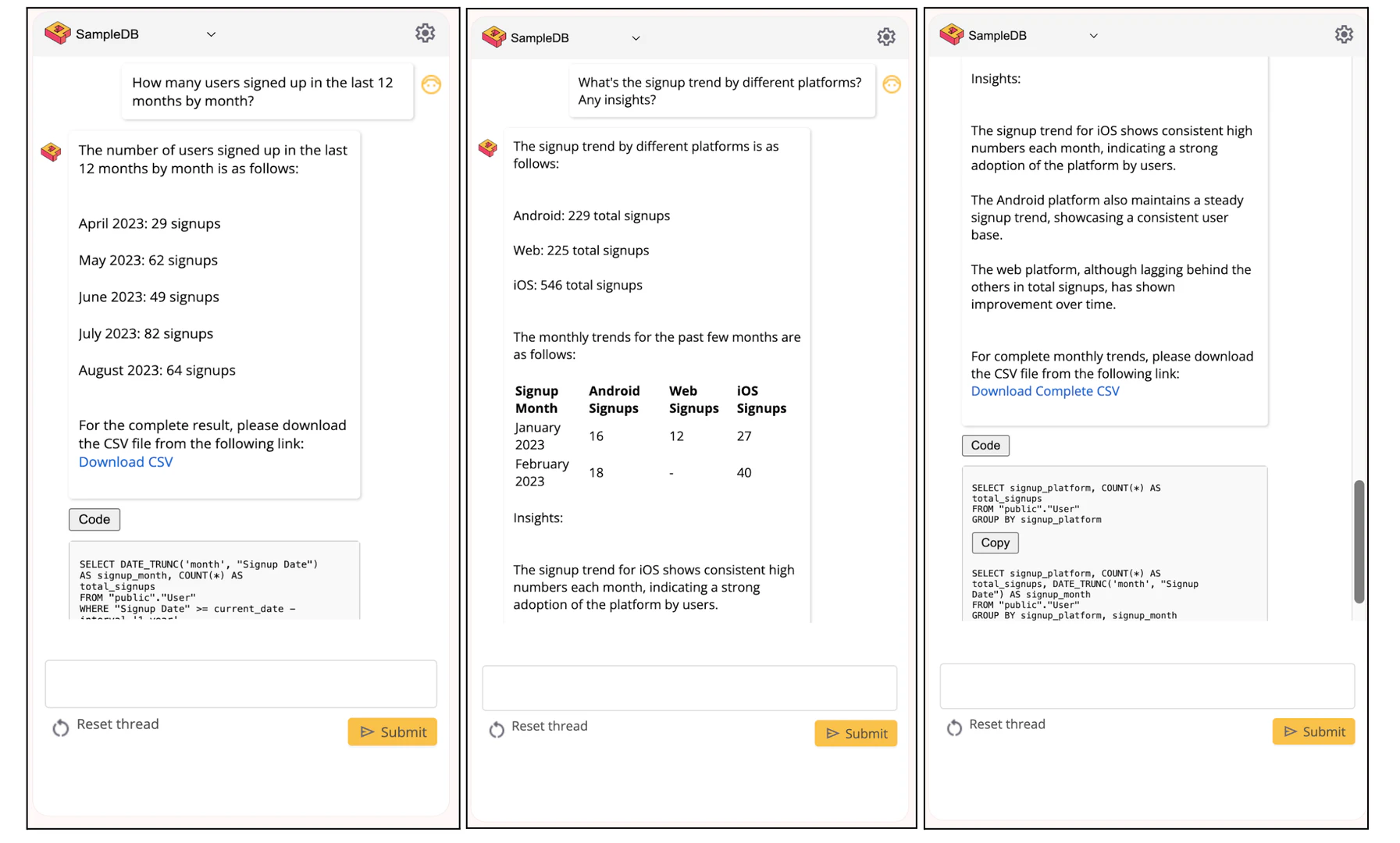Expand SampleDB dropdown in left panel

tap(211, 34)
